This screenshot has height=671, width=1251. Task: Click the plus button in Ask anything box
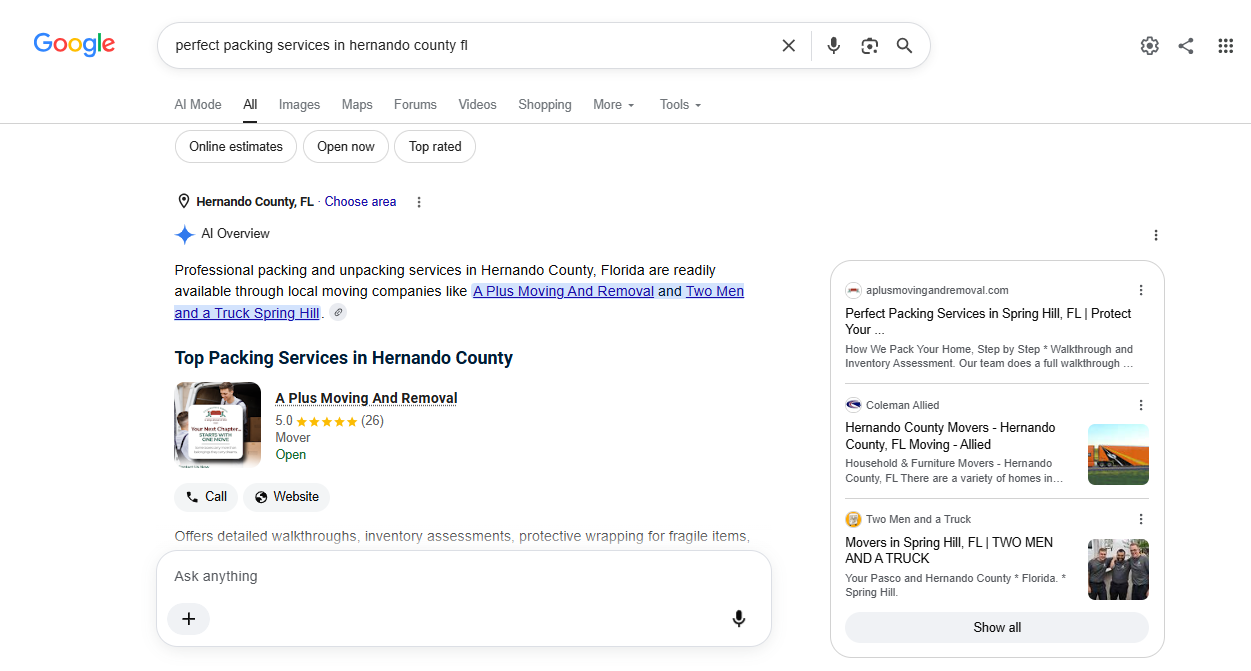[189, 619]
